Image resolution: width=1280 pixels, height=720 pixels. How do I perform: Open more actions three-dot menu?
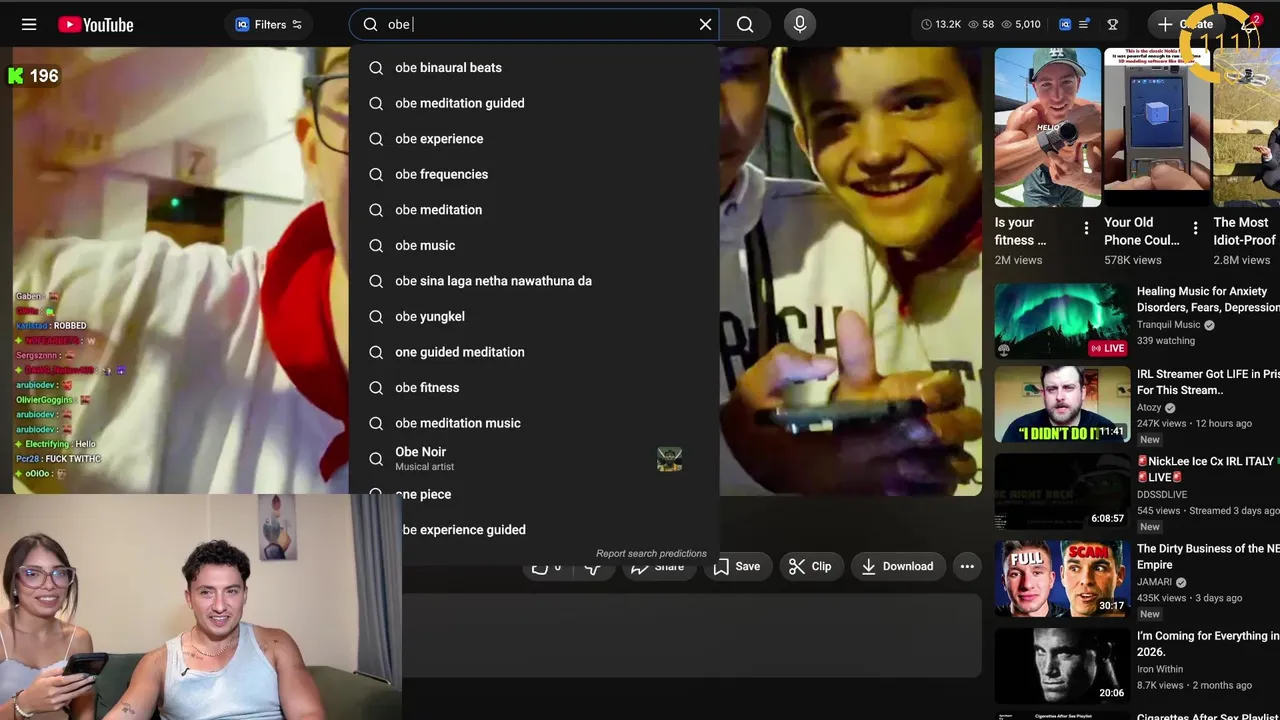(967, 566)
